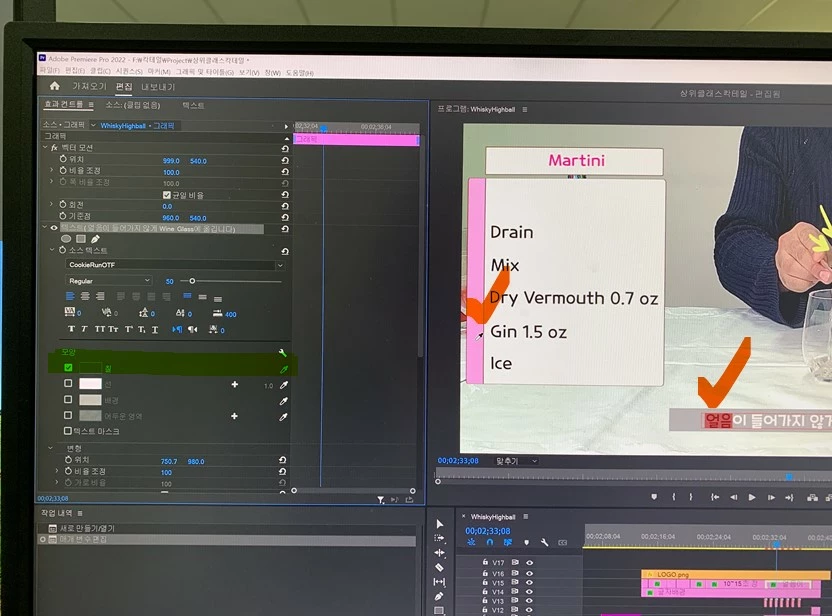Enable the 텍스트 마스크 checkbox
The width and height of the screenshot is (832, 616).
[68, 430]
